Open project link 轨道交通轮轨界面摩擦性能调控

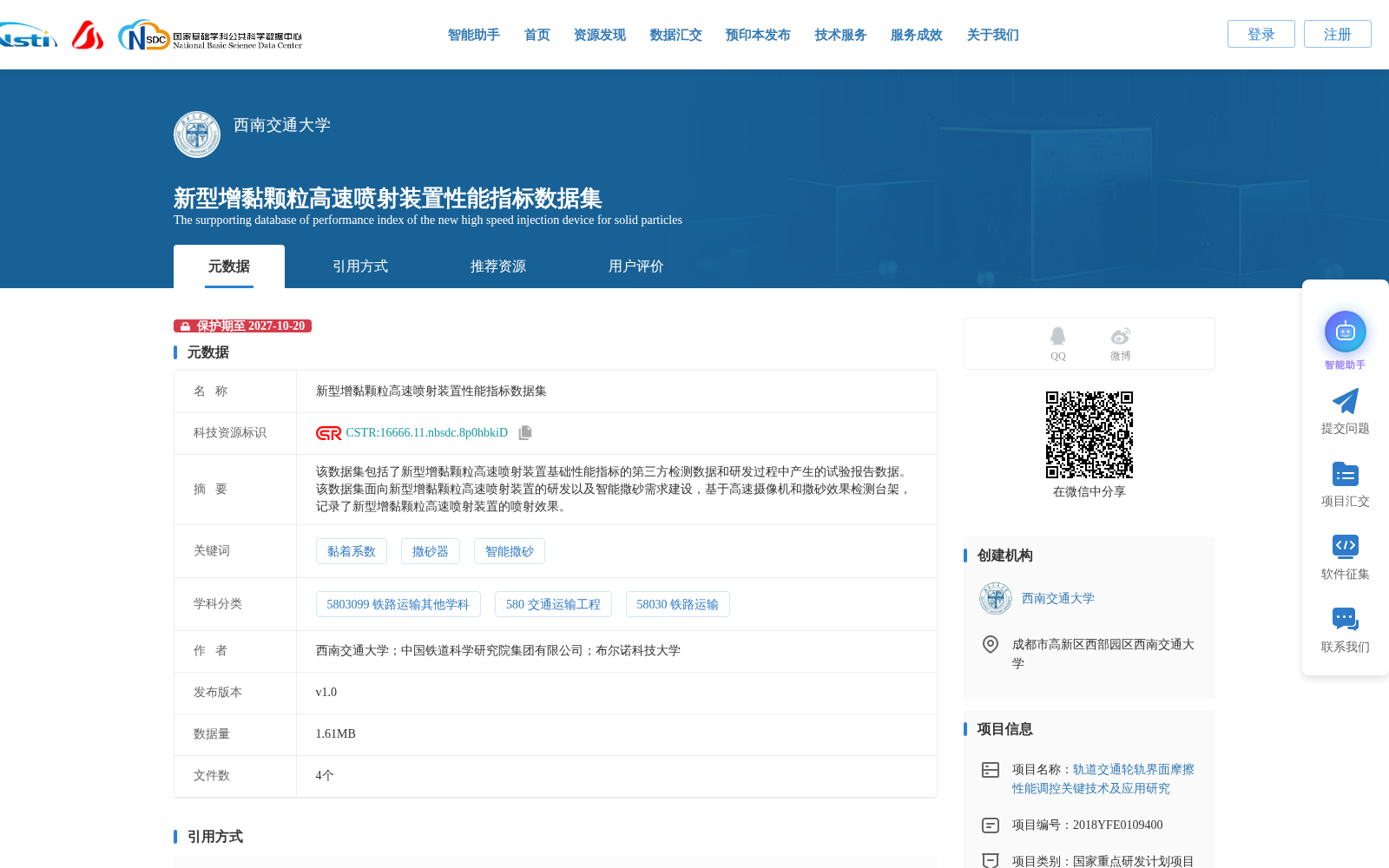pos(1103,779)
